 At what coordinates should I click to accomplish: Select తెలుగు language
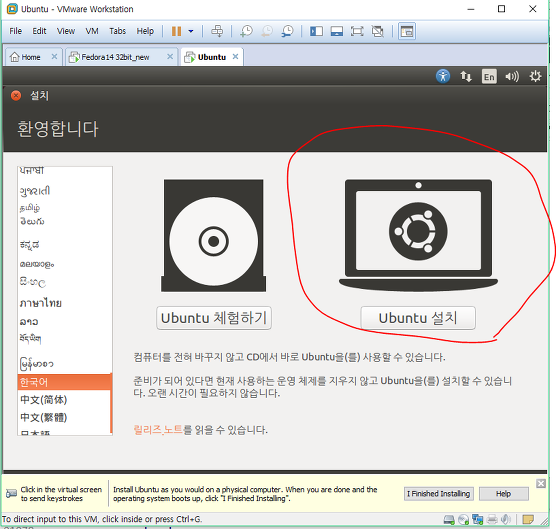click(x=32, y=222)
